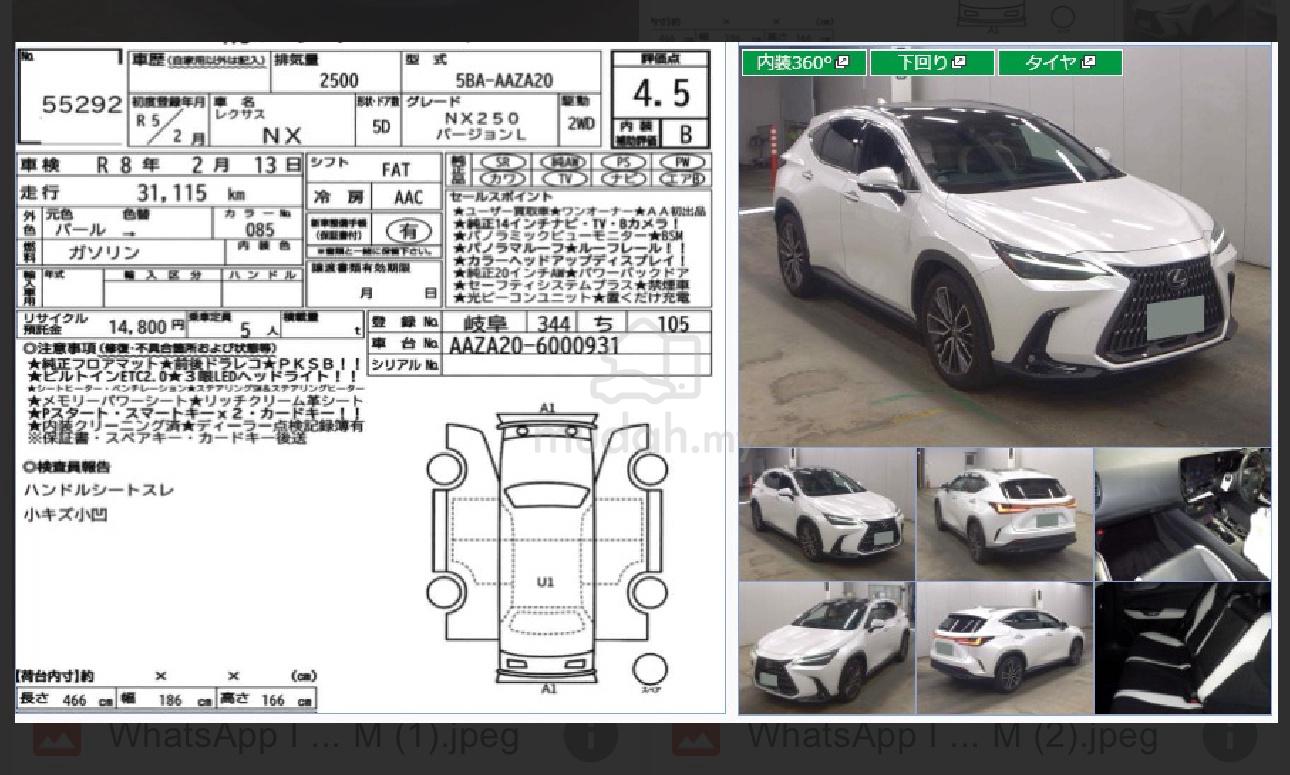Screen dimensions: 1290x775
Task: Select the seats interior thumbnail
Action: 1183,648
